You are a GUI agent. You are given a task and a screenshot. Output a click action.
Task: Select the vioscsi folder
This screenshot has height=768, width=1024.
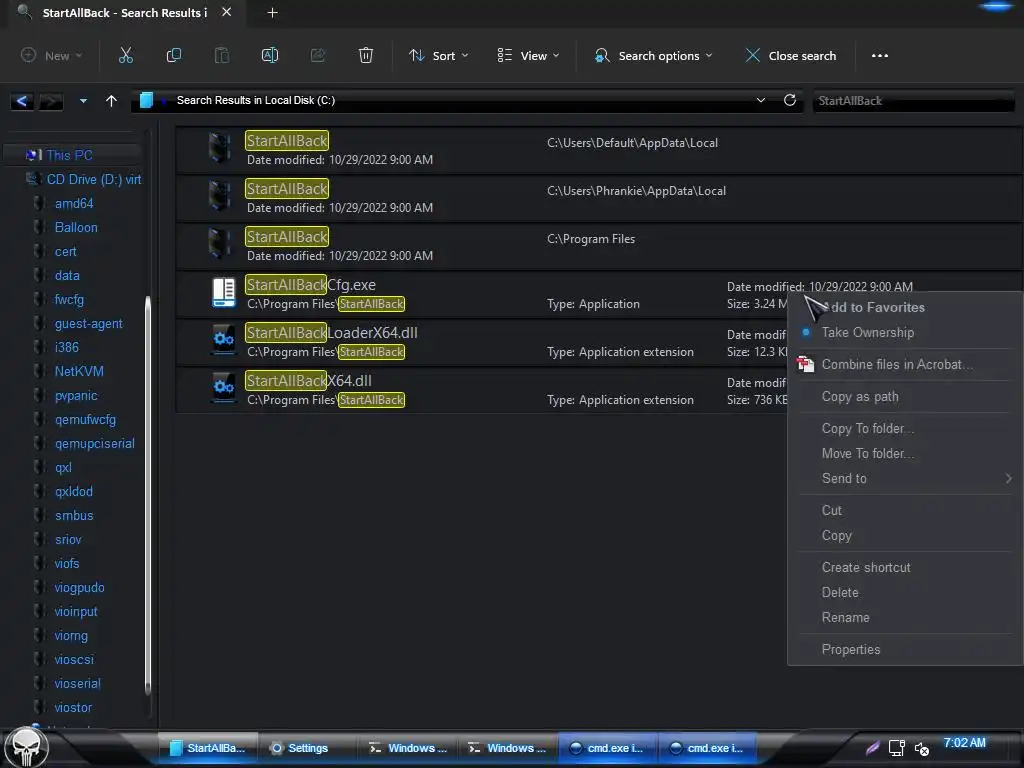74,660
